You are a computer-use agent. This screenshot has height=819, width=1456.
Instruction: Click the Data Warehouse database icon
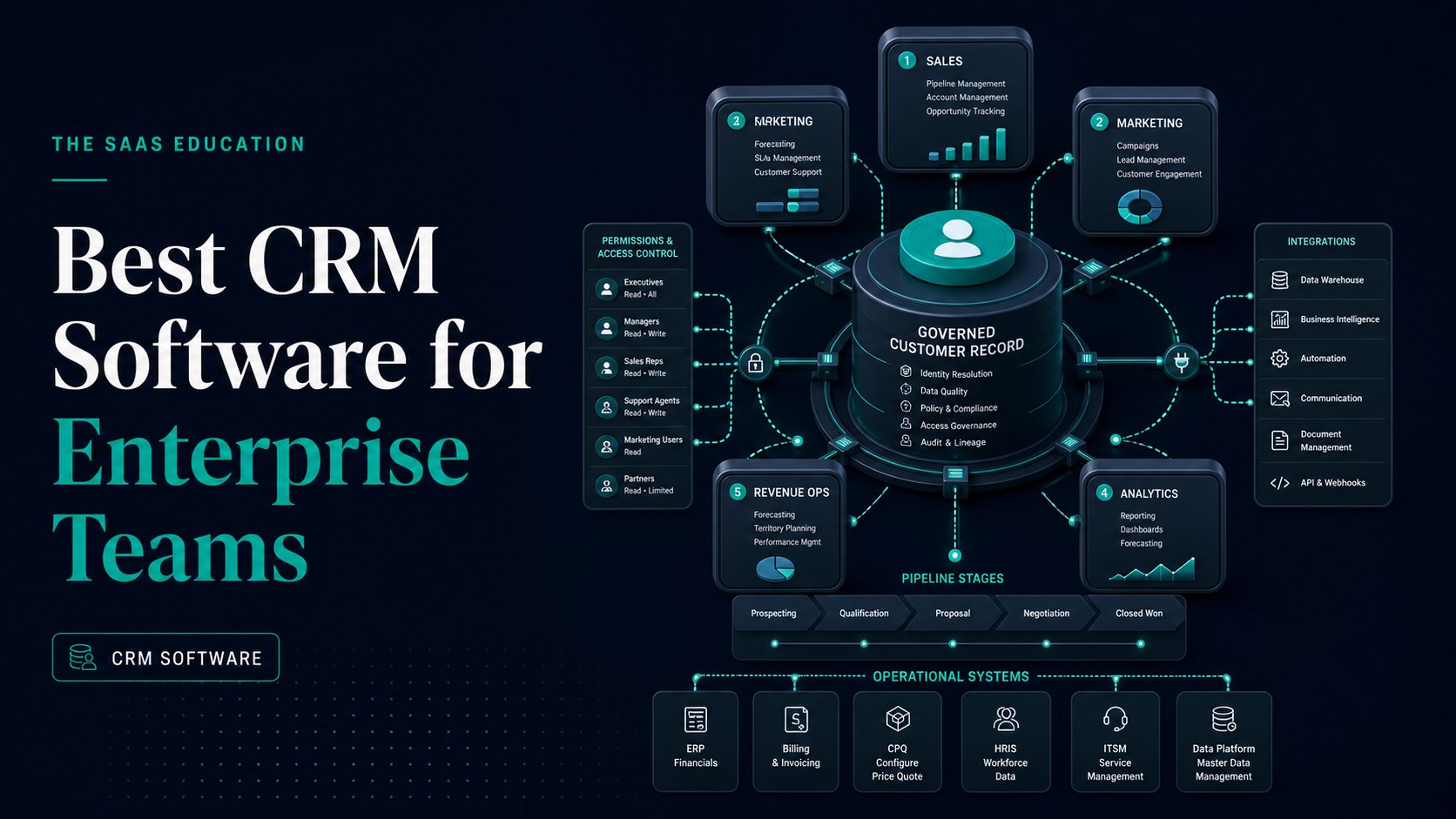tap(1279, 280)
